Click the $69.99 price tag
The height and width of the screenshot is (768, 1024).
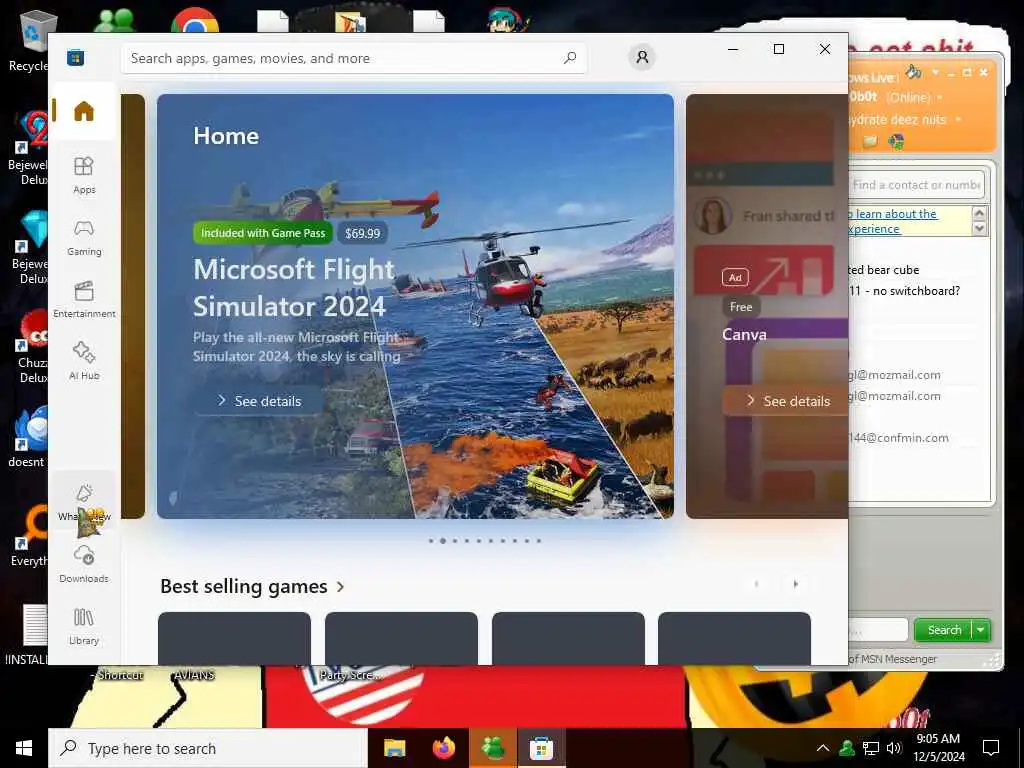tap(362, 233)
